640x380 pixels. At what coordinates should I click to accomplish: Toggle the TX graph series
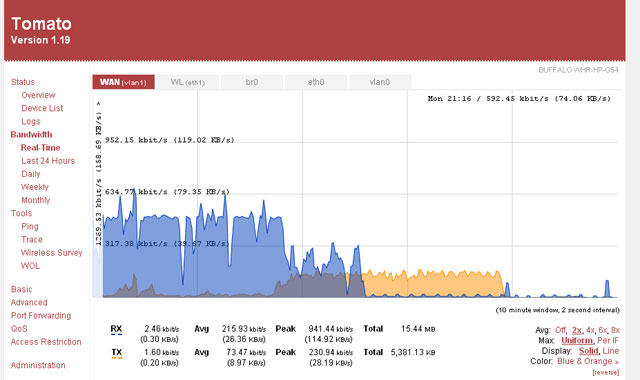click(x=117, y=353)
